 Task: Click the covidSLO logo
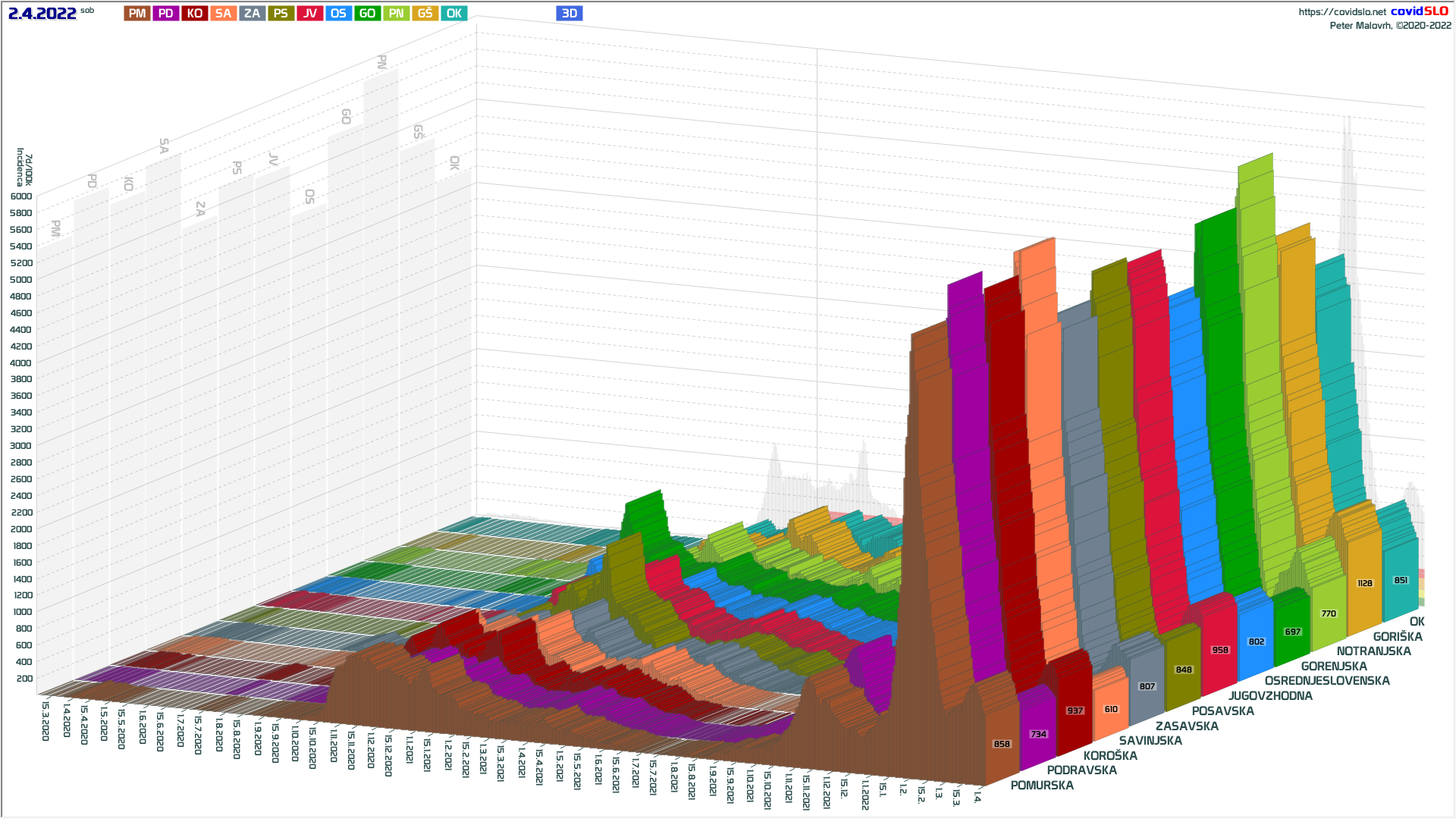tap(1419, 11)
